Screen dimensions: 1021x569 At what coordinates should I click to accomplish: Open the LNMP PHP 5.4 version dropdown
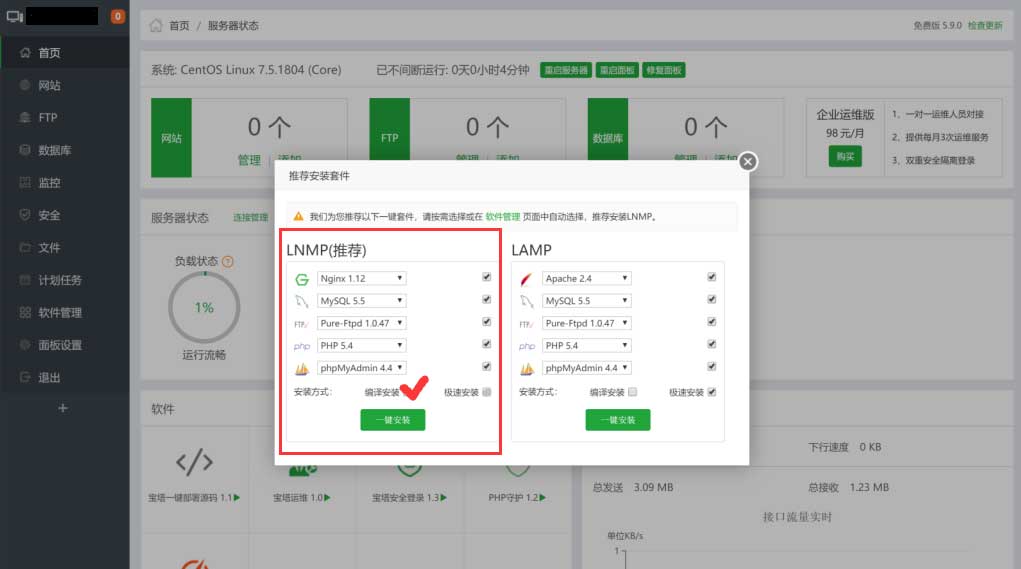point(361,345)
